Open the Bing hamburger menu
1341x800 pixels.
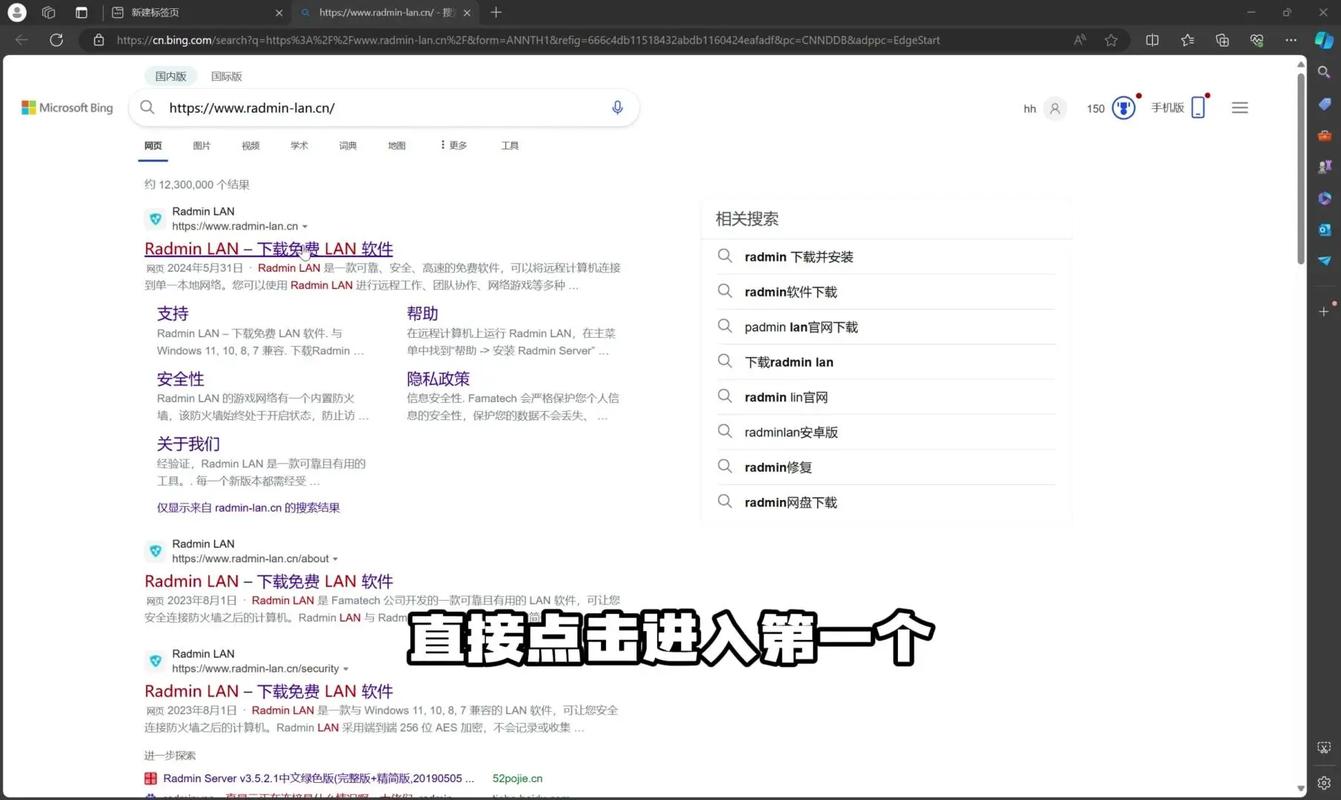[x=1240, y=108]
